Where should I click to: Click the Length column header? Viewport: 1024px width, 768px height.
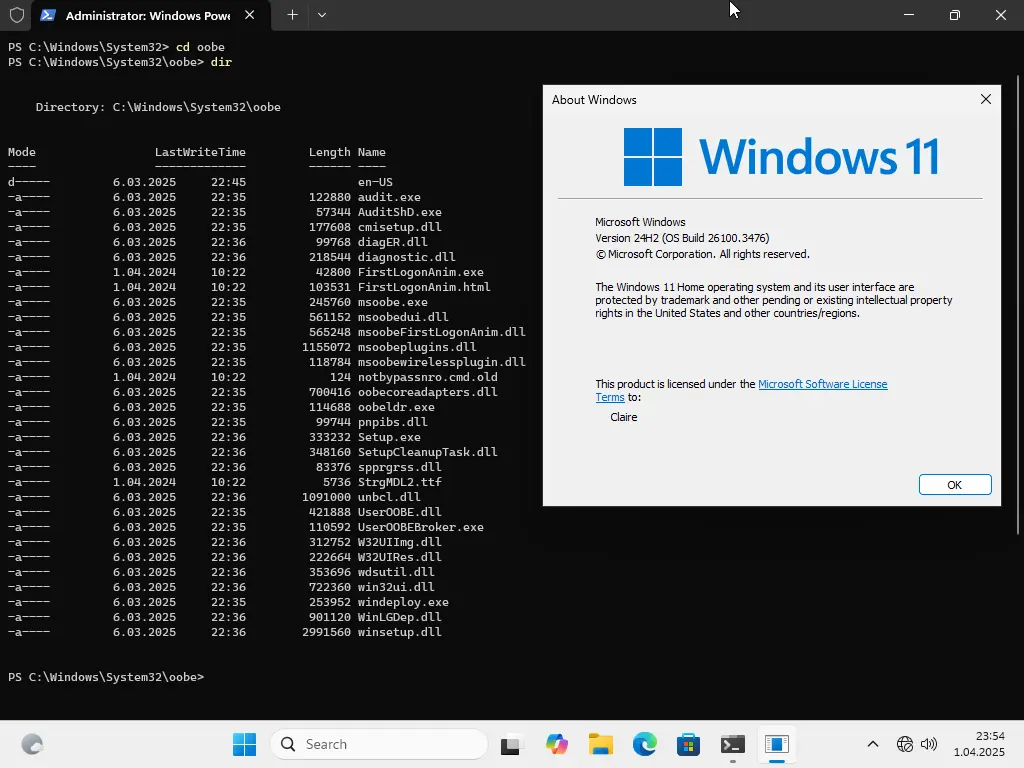[329, 152]
